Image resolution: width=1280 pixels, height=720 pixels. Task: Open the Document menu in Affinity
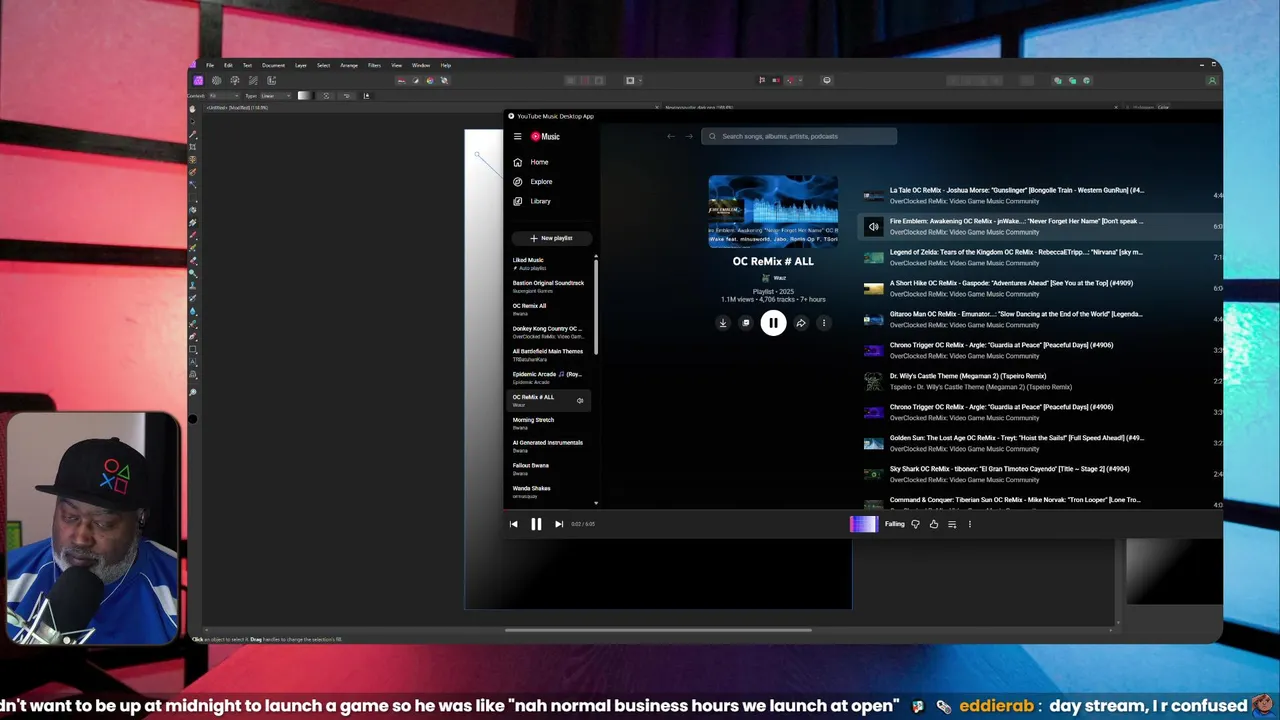(x=273, y=65)
